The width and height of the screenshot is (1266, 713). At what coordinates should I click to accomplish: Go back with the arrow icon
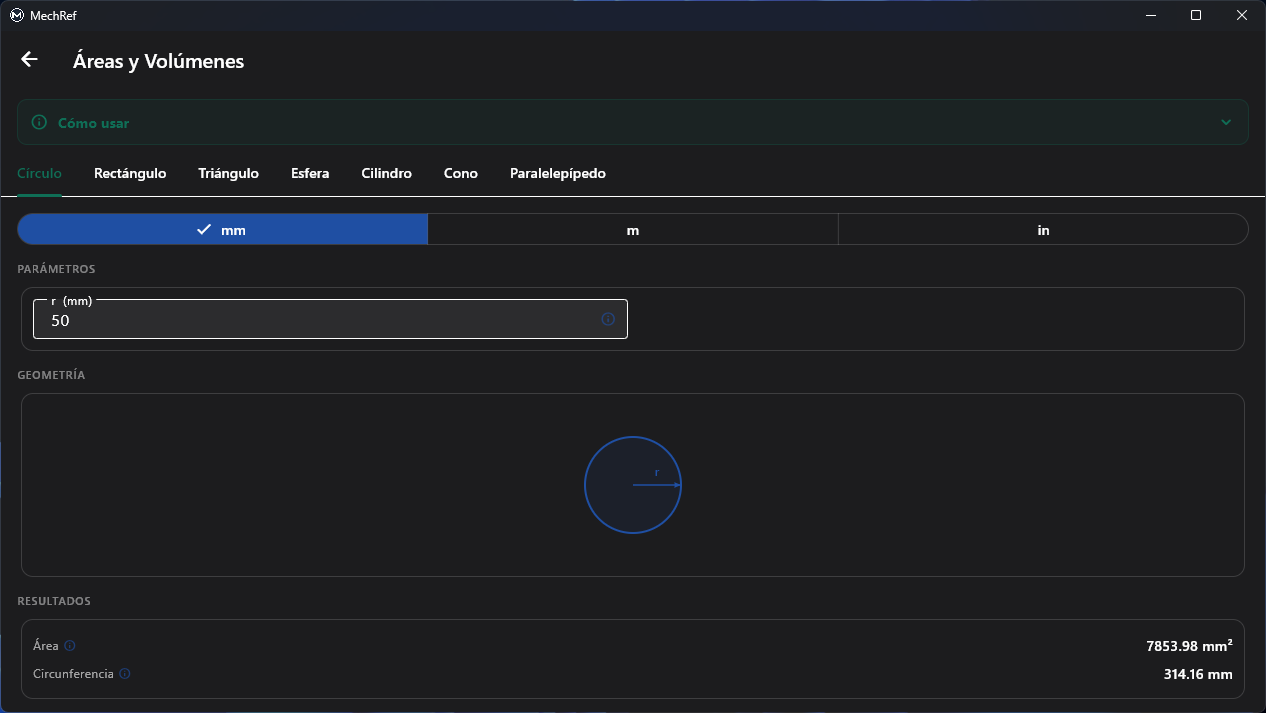29,60
